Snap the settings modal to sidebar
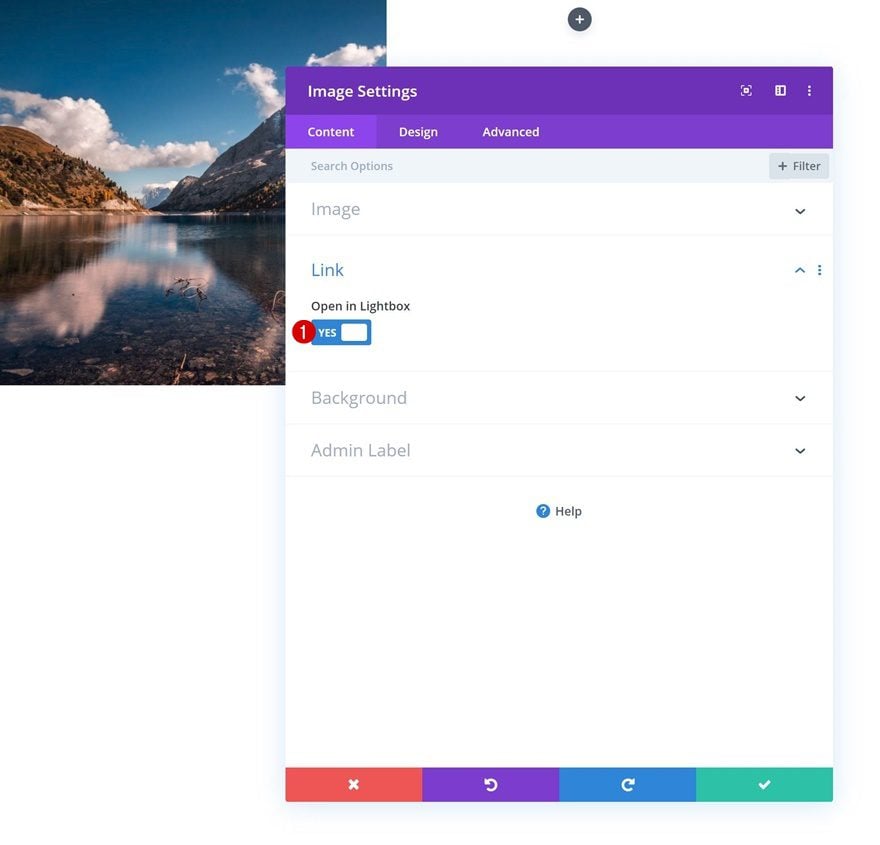Screen dimensions: 880x845 pos(780,91)
